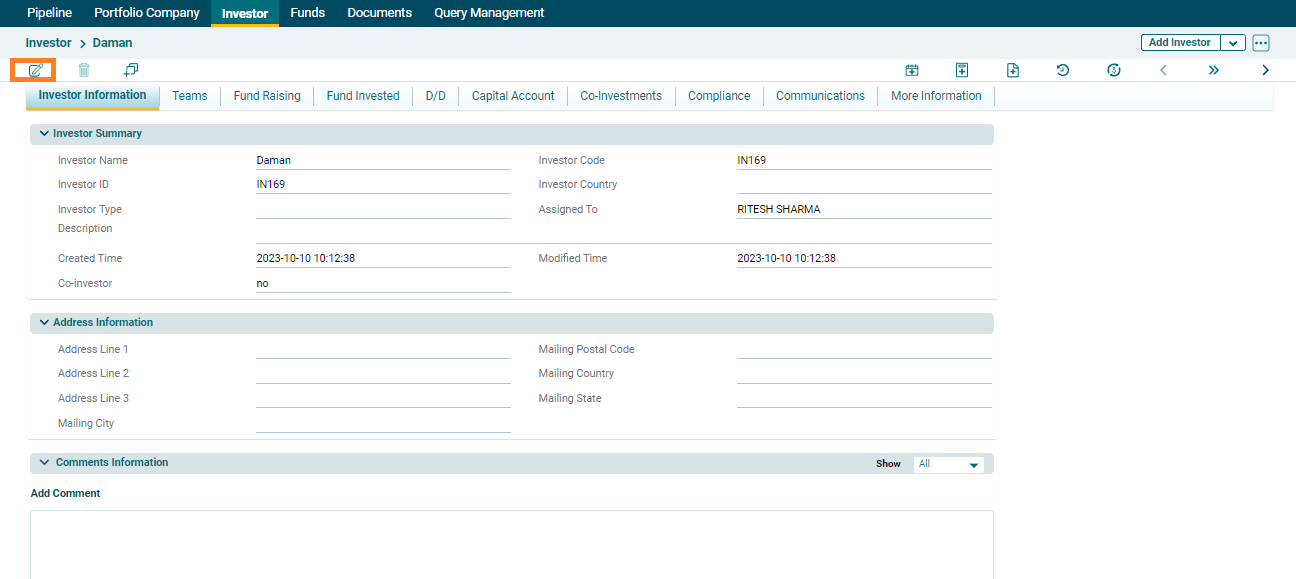Screen dimensions: 1296x579
Task: Click the dollar refresh icon
Action: click(x=1114, y=70)
